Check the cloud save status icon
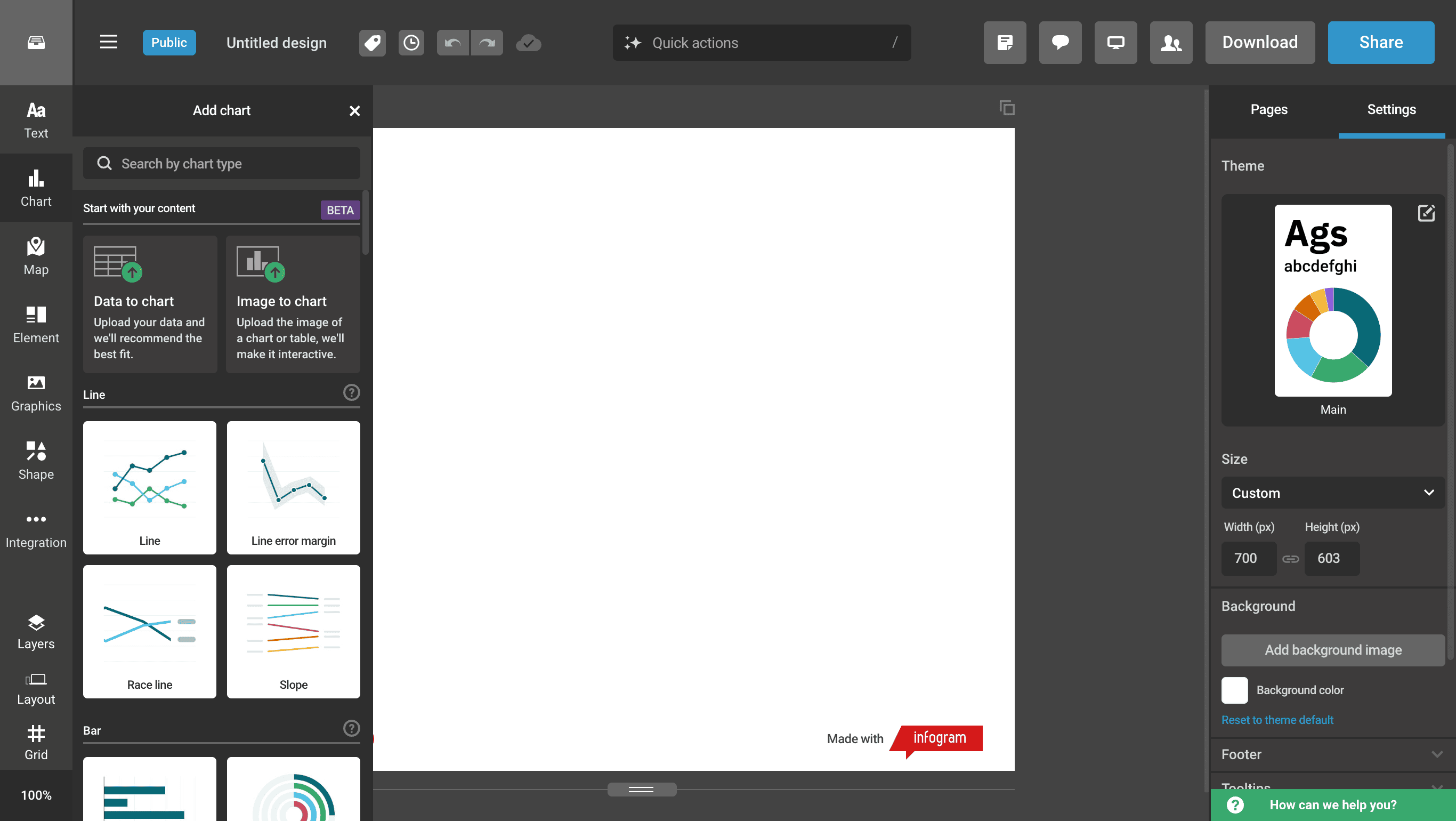The width and height of the screenshot is (1456, 821). pyautogui.click(x=529, y=43)
